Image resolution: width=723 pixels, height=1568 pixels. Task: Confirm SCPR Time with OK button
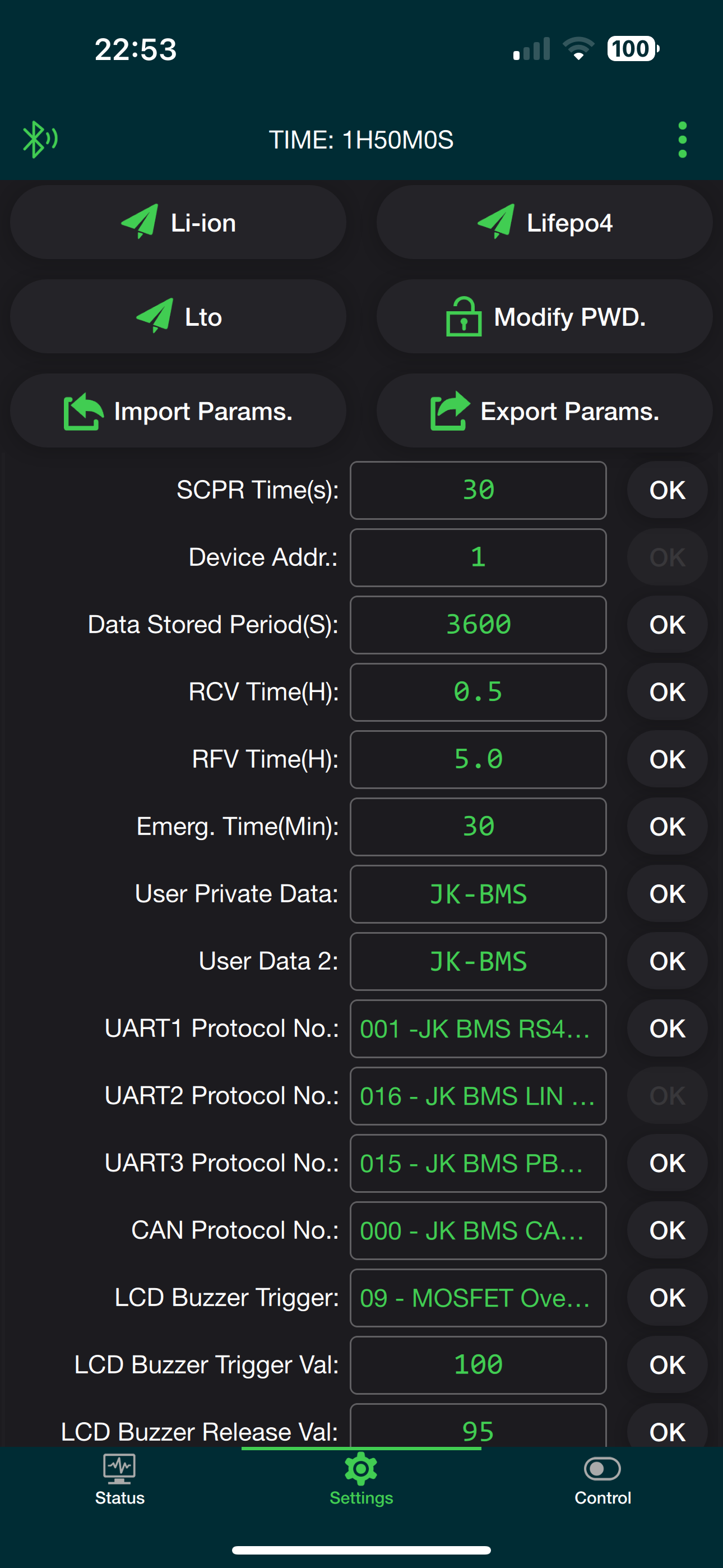(667, 490)
